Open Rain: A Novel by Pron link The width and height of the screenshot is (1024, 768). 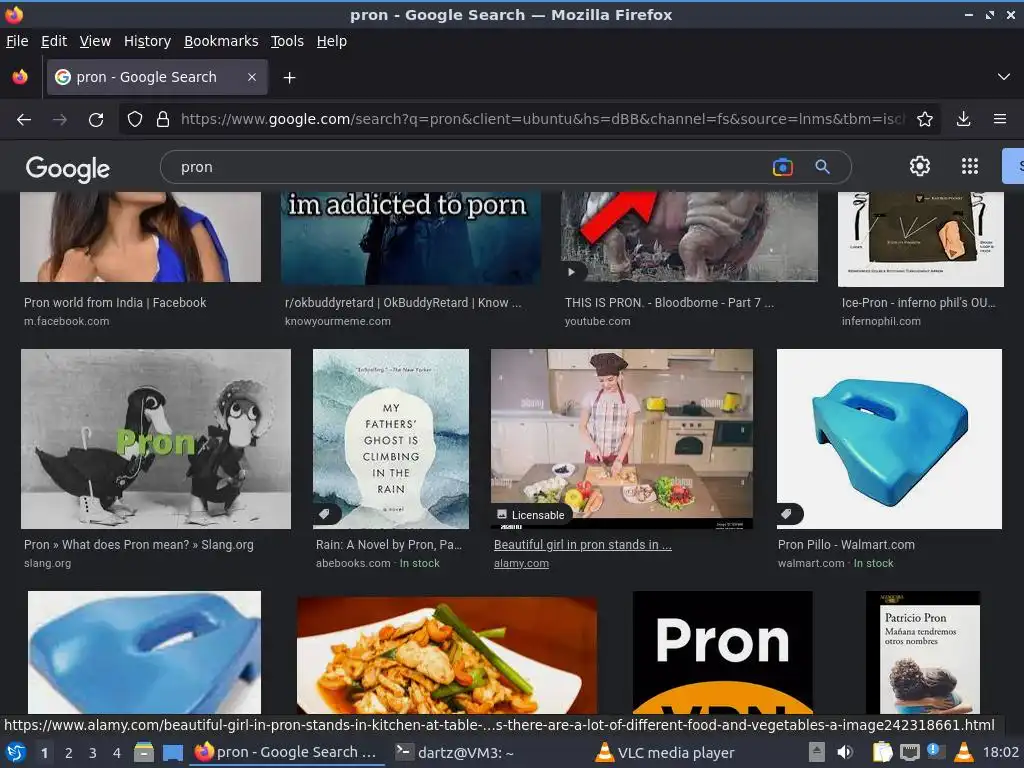click(x=389, y=545)
